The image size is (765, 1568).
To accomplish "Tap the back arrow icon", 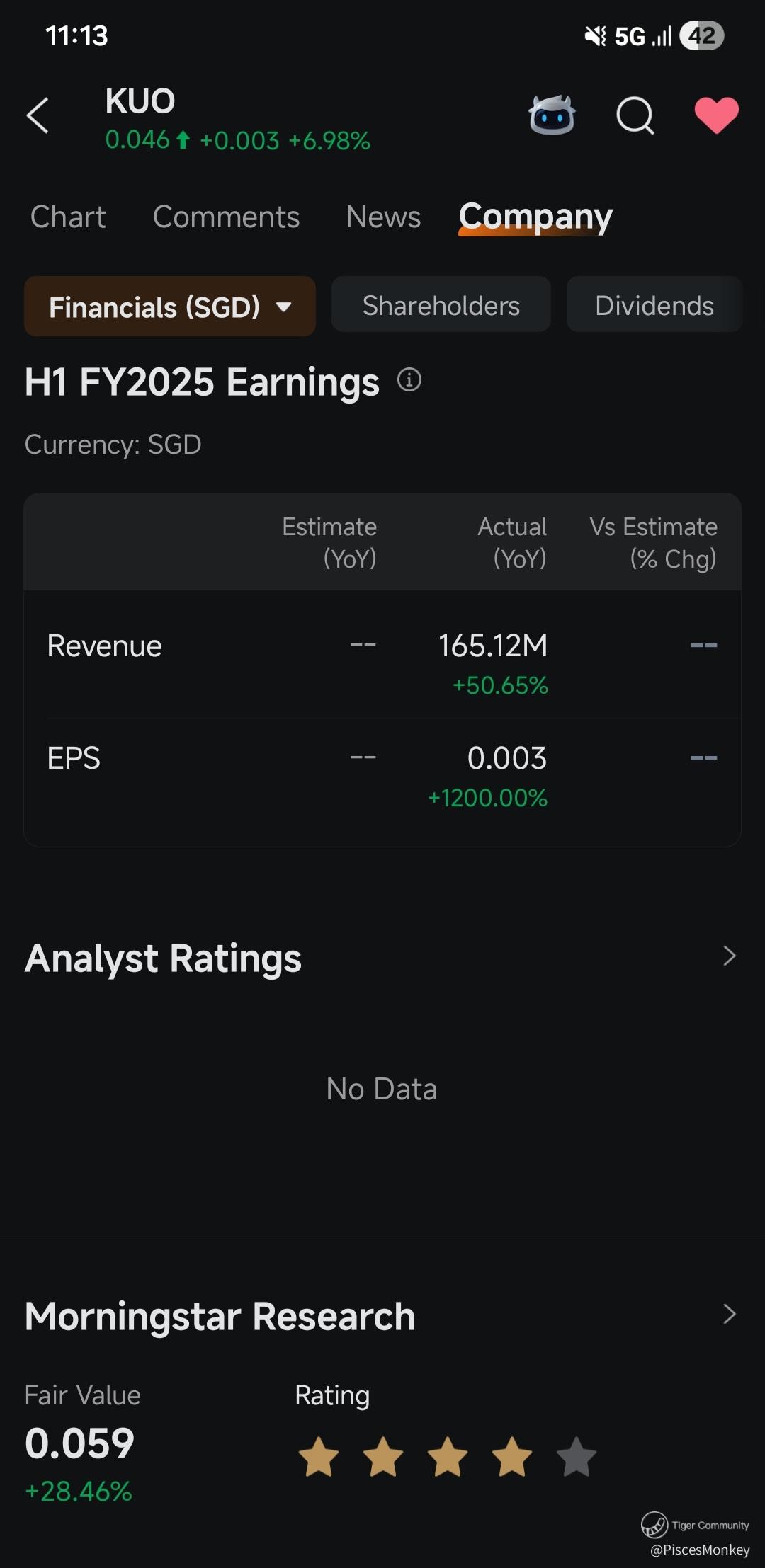I will 38,115.
